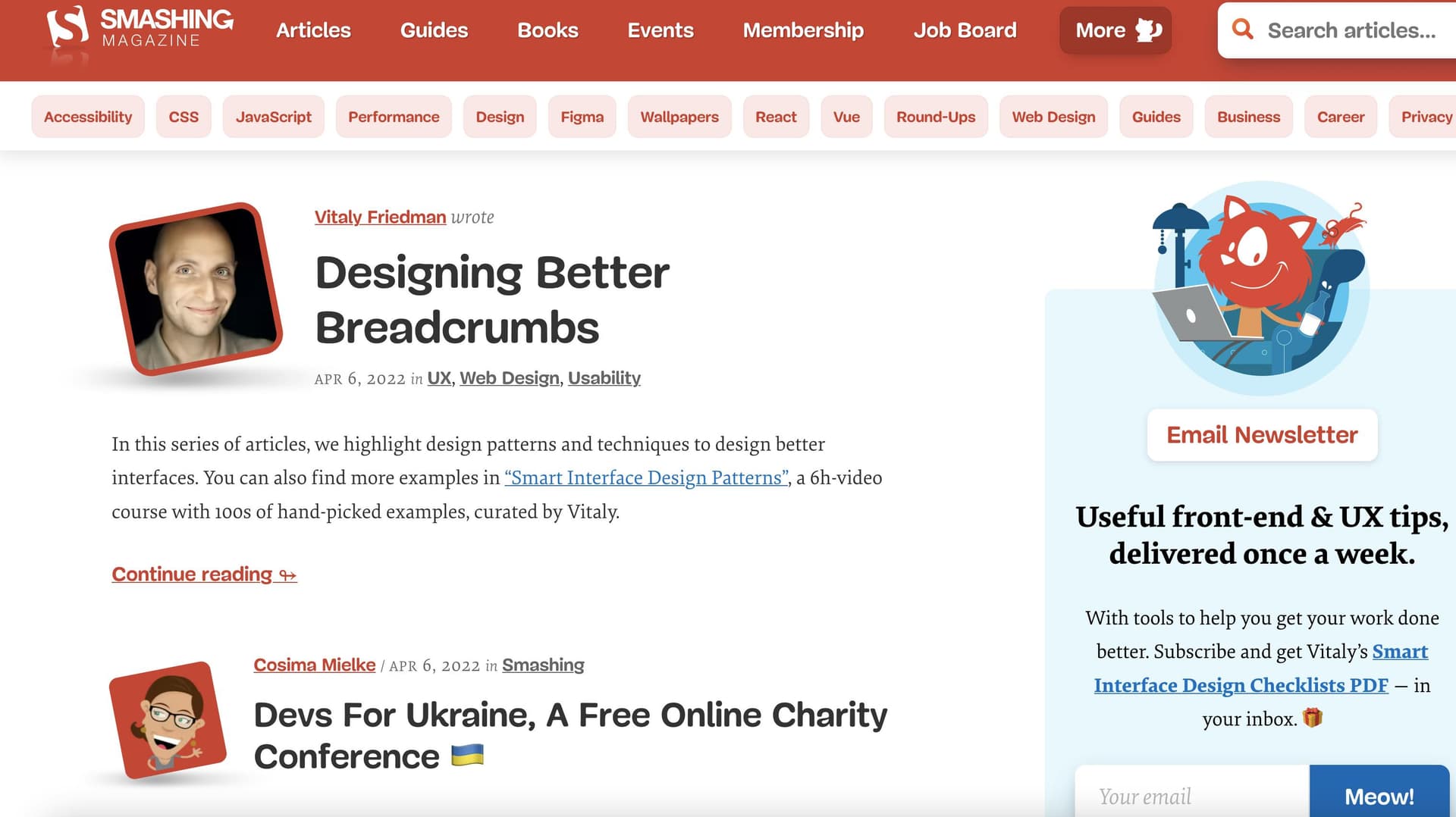Select the Business category tag
This screenshot has width=1456, height=817.
tap(1248, 117)
